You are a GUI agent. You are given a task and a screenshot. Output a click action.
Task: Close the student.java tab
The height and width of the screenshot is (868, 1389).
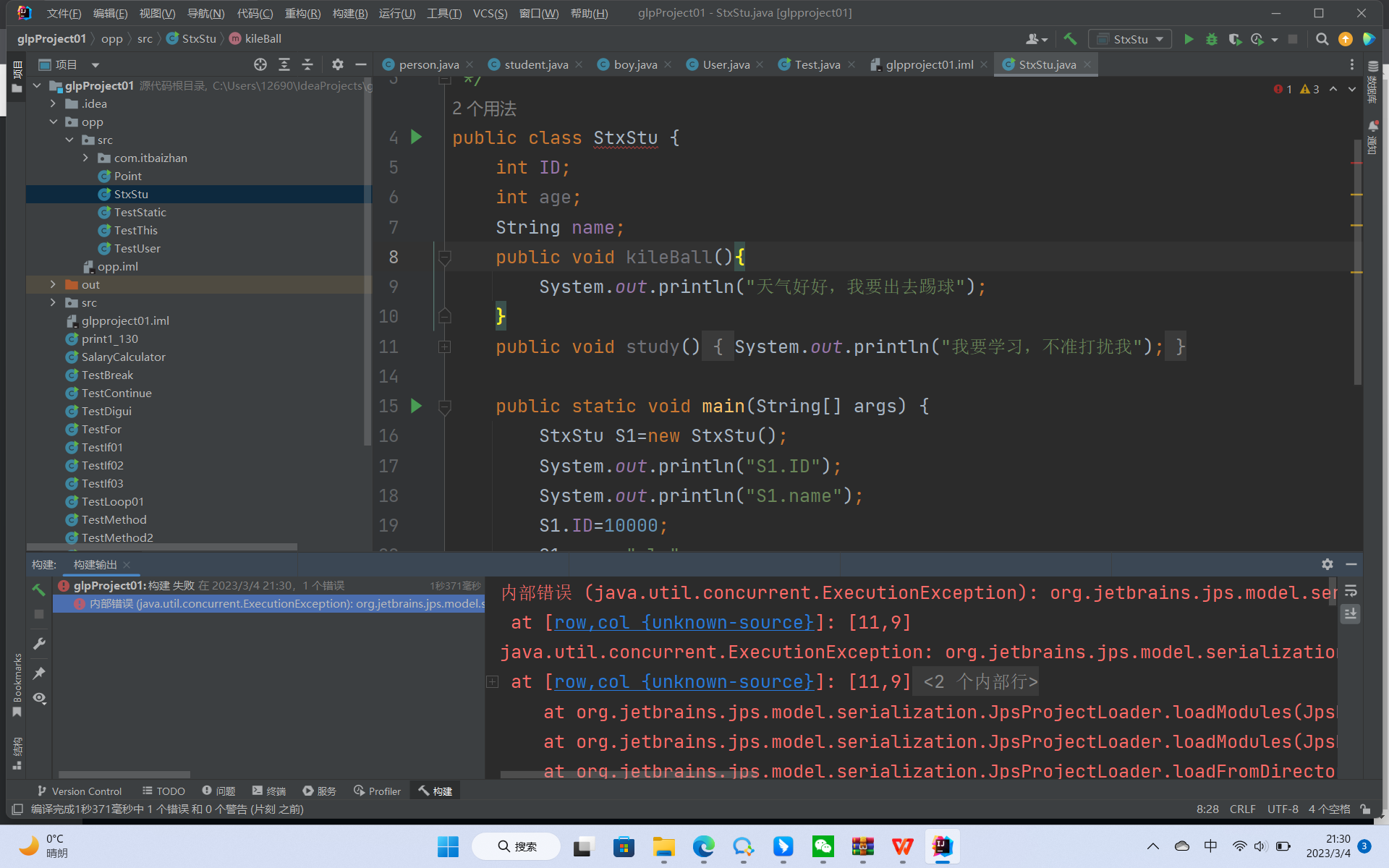click(x=579, y=64)
